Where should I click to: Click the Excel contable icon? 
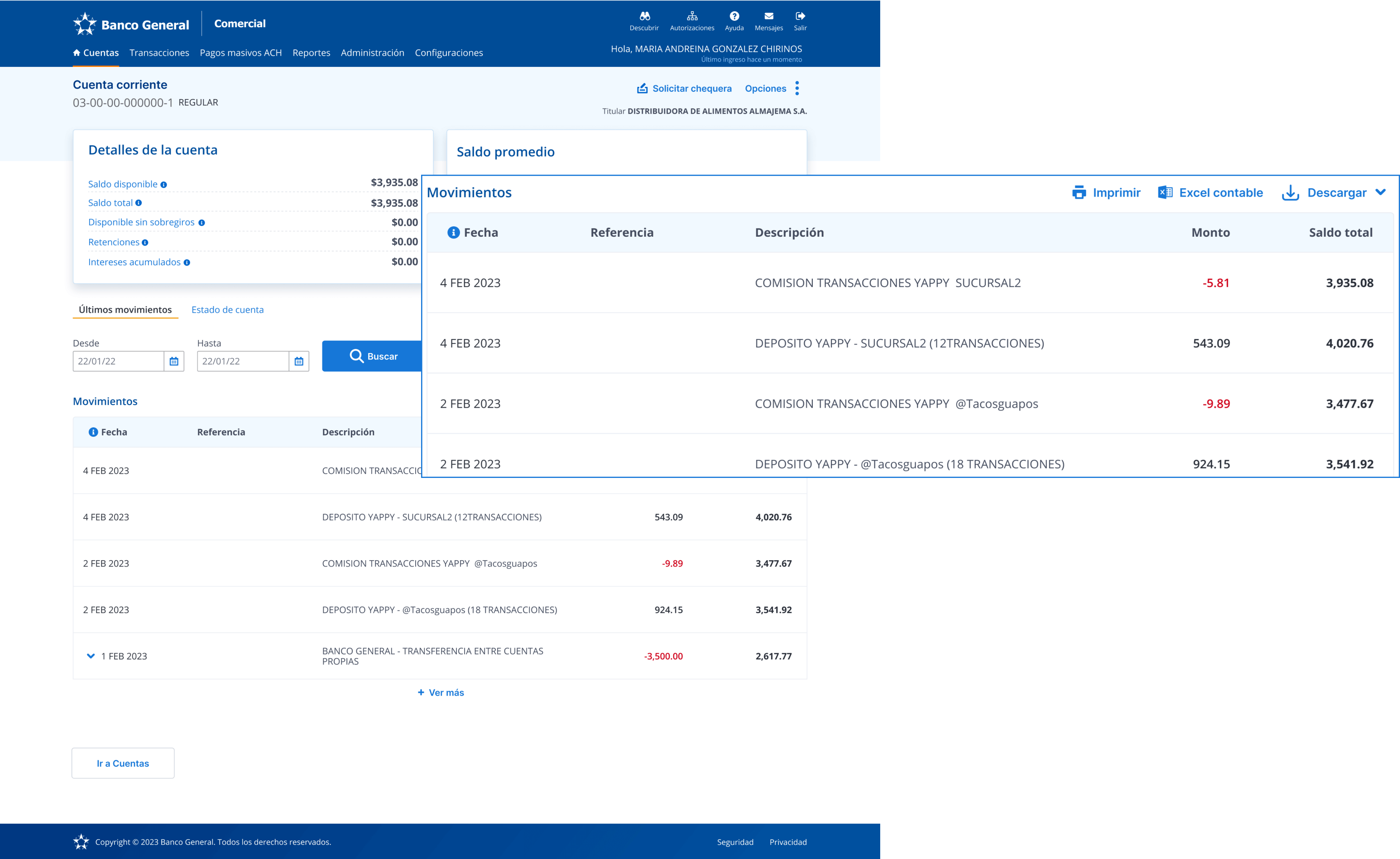(1165, 193)
